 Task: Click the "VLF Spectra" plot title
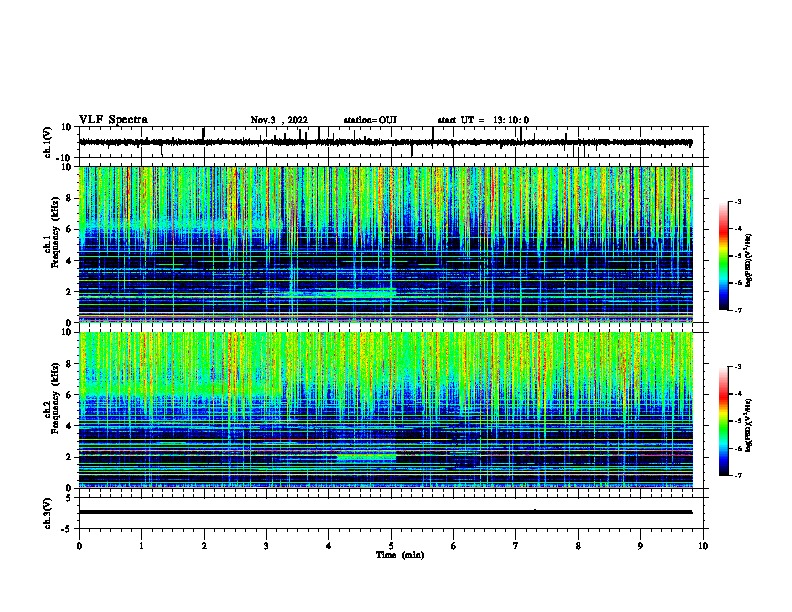click(x=113, y=120)
